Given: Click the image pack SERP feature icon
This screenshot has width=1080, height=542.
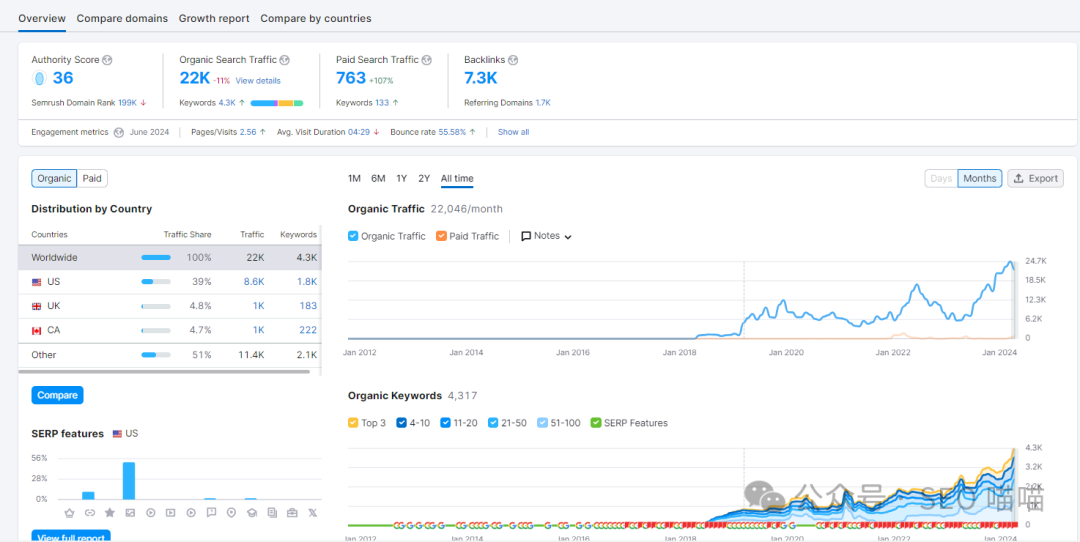Looking at the screenshot, I should click(x=129, y=513).
